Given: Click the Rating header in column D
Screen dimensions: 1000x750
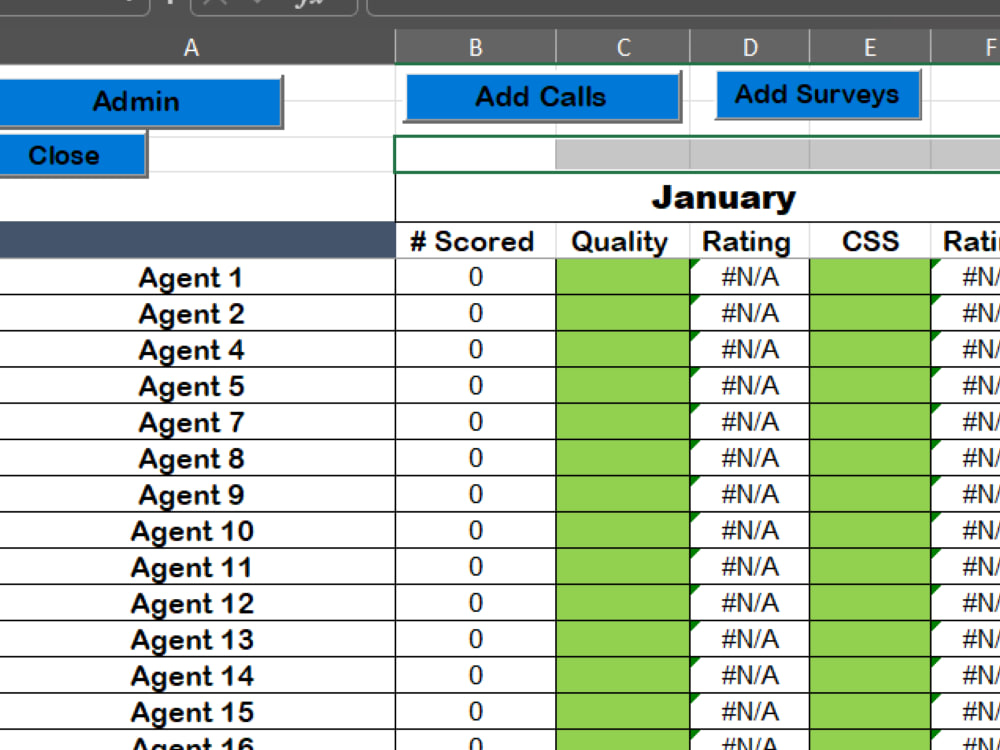Looking at the screenshot, I should tap(750, 241).
